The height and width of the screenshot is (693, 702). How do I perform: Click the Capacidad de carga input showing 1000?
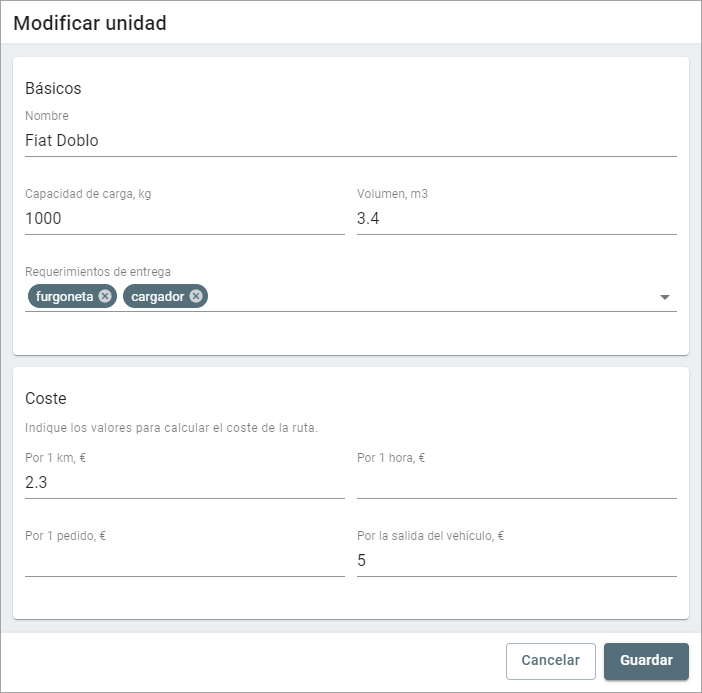click(184, 218)
